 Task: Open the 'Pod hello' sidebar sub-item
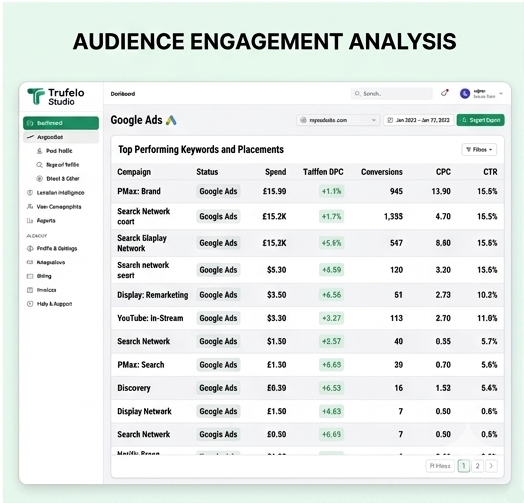tap(54, 151)
